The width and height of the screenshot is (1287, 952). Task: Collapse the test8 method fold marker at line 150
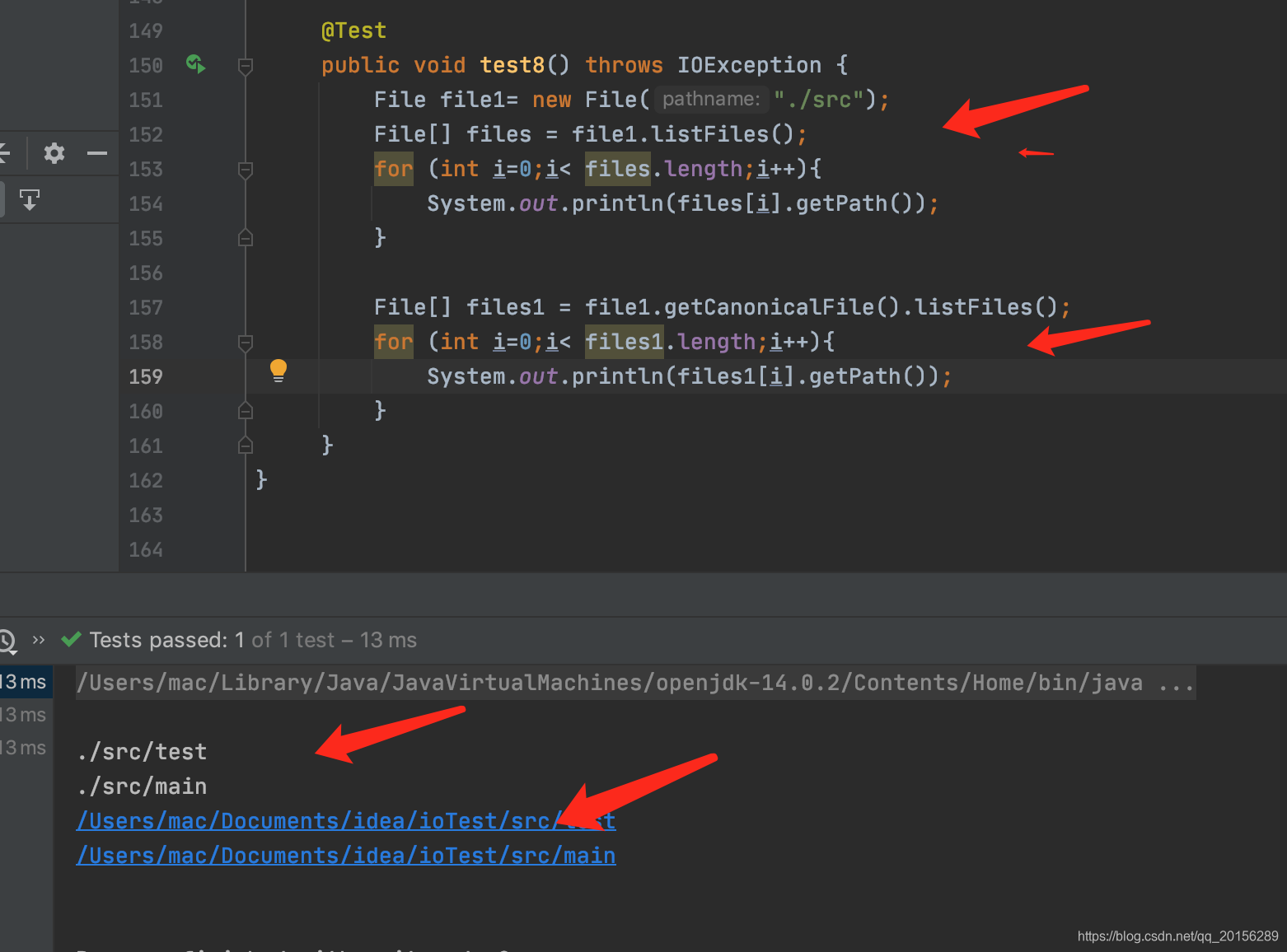tap(246, 65)
